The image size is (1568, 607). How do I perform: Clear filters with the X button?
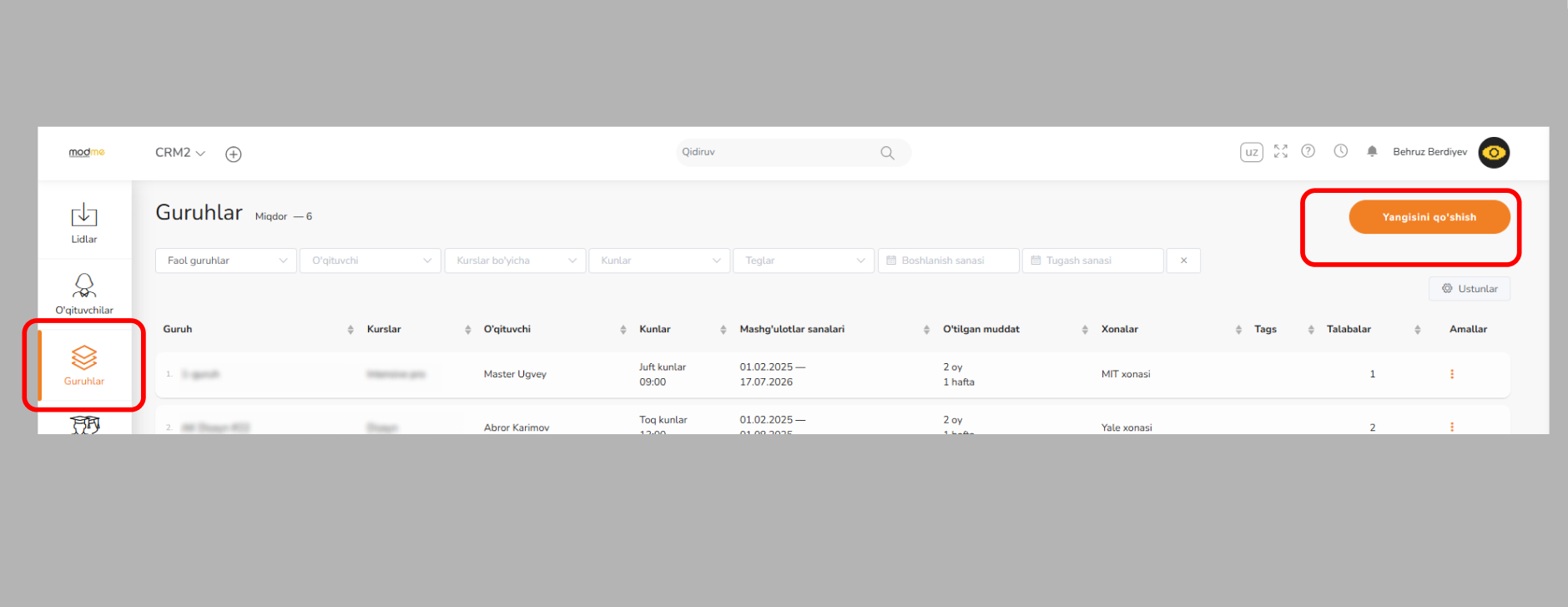(1183, 261)
